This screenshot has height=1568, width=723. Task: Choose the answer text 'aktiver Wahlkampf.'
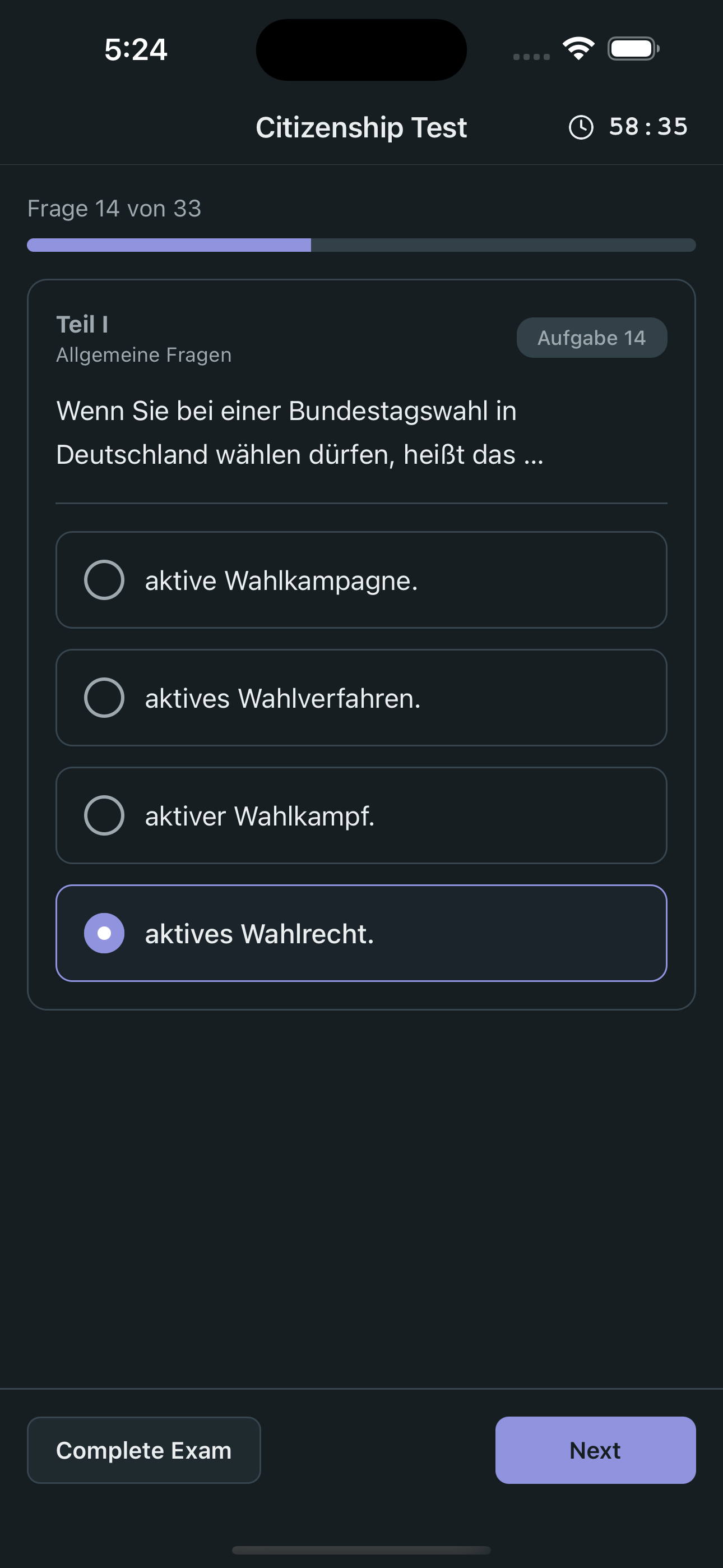tap(259, 817)
